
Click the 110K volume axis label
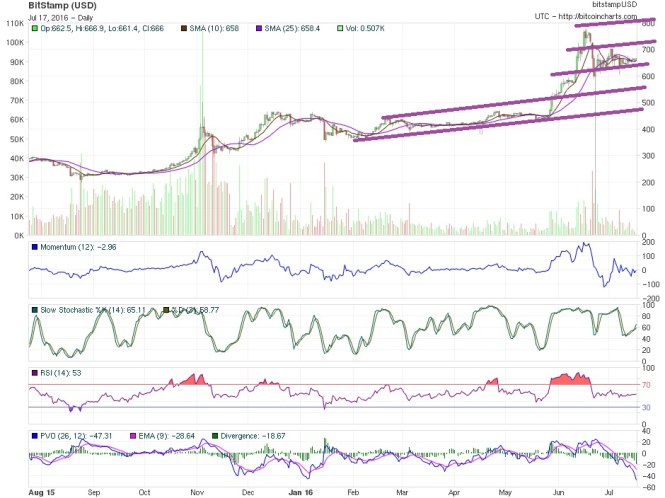(x=13, y=24)
